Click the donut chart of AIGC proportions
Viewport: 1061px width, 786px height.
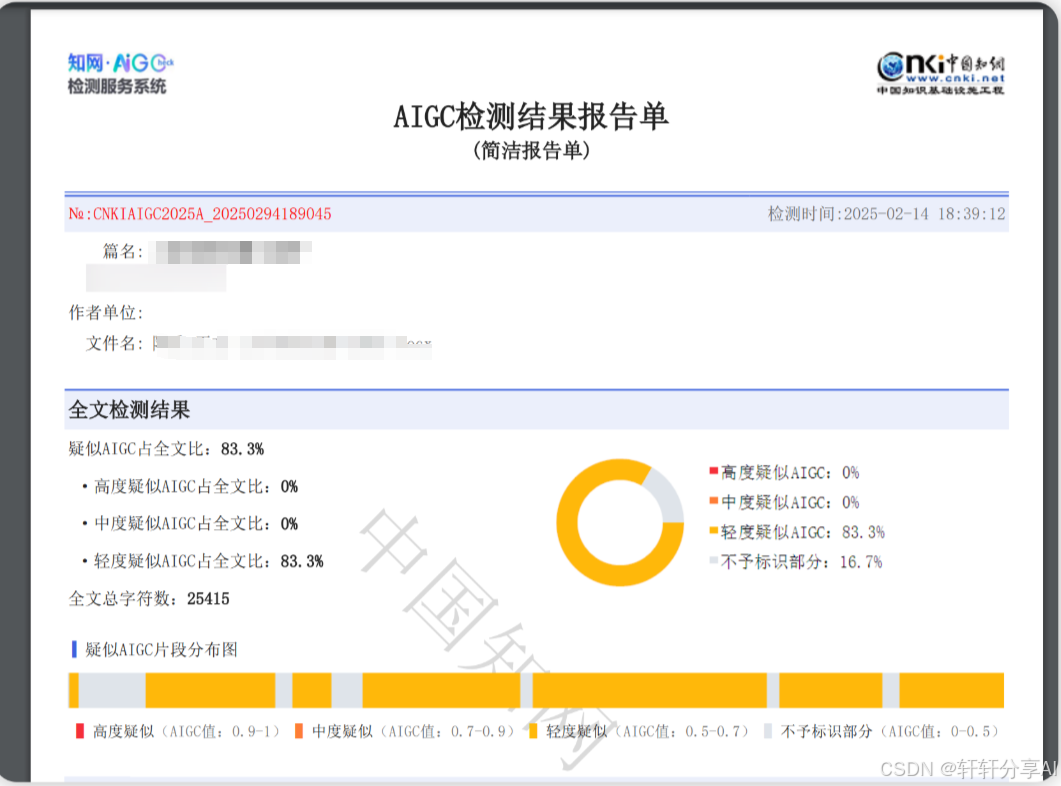[x=620, y=522]
